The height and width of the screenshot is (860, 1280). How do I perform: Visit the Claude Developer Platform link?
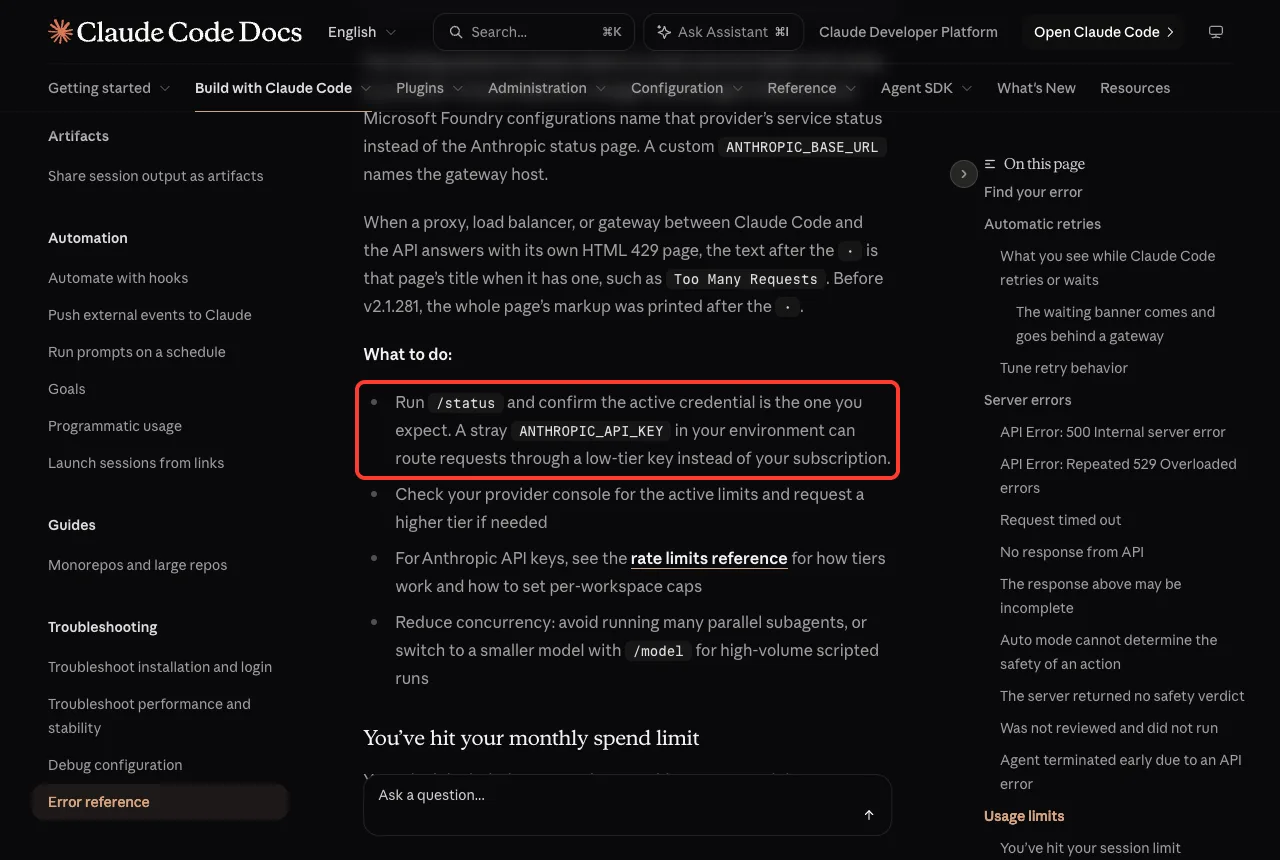click(908, 32)
